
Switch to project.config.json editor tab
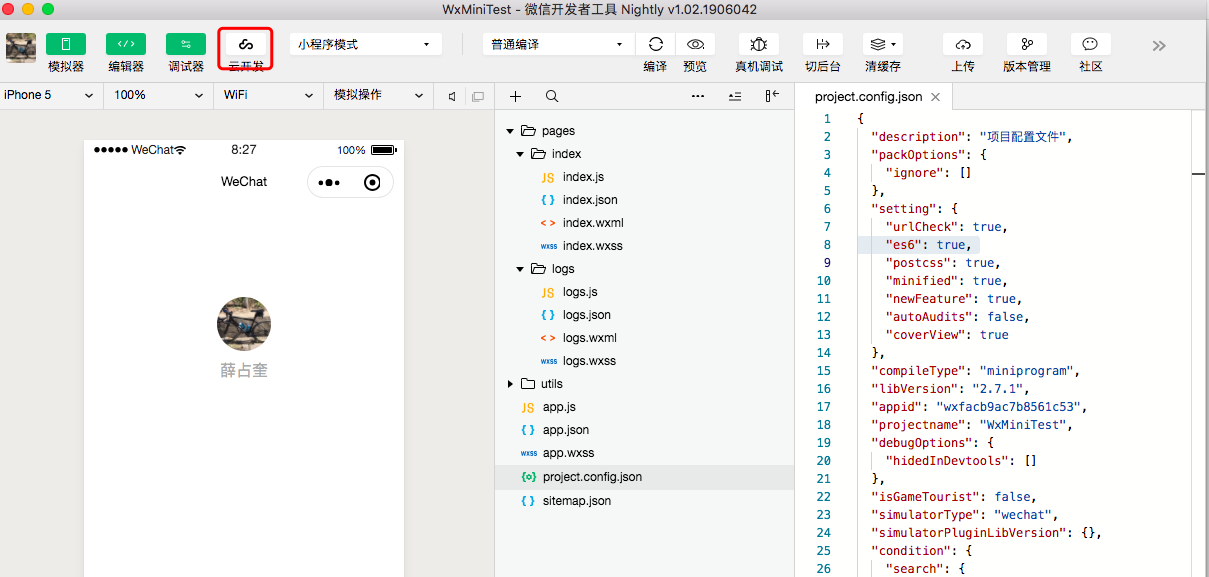tap(868, 97)
